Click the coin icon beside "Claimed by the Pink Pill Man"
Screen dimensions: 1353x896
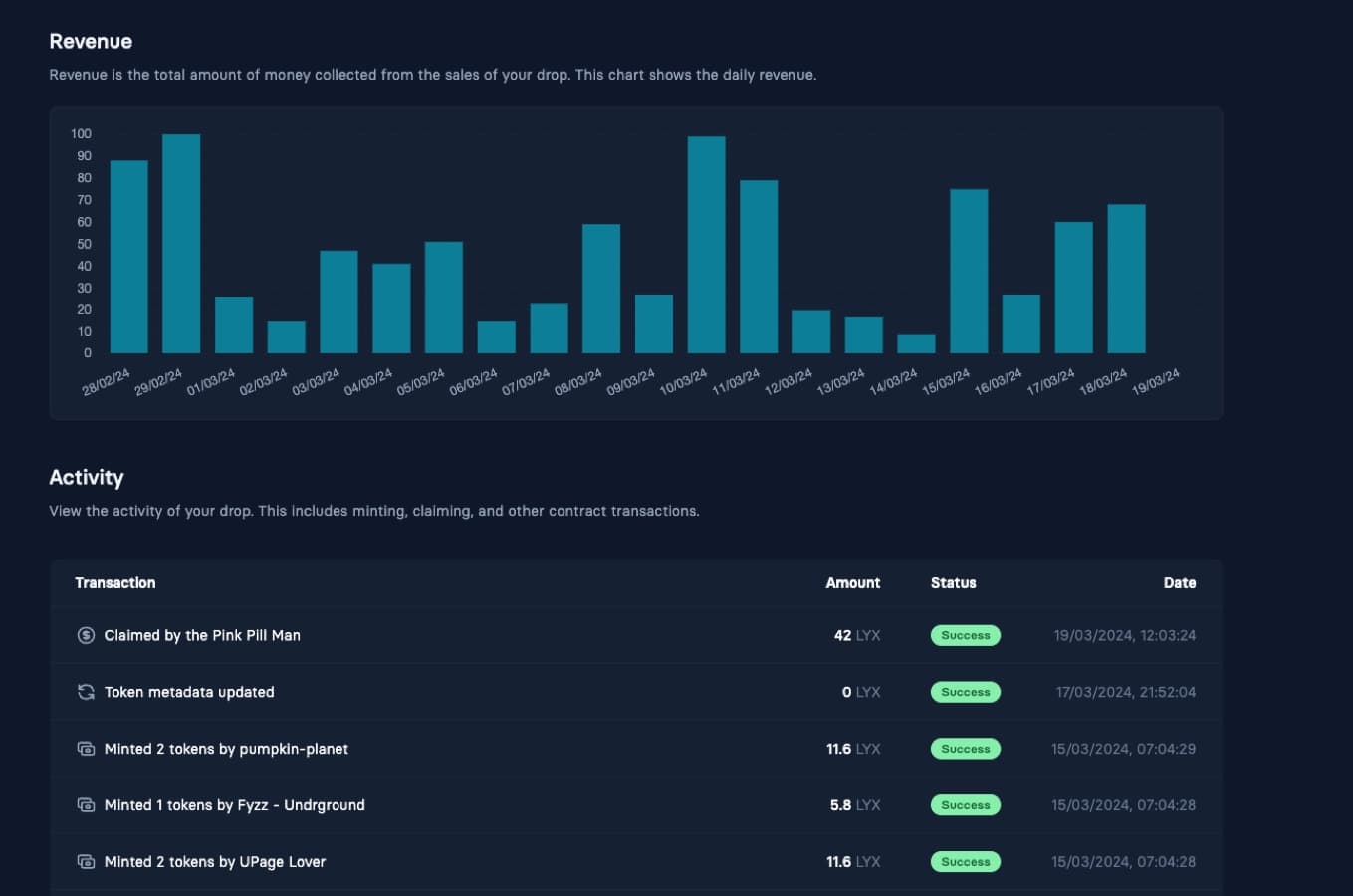tap(86, 635)
